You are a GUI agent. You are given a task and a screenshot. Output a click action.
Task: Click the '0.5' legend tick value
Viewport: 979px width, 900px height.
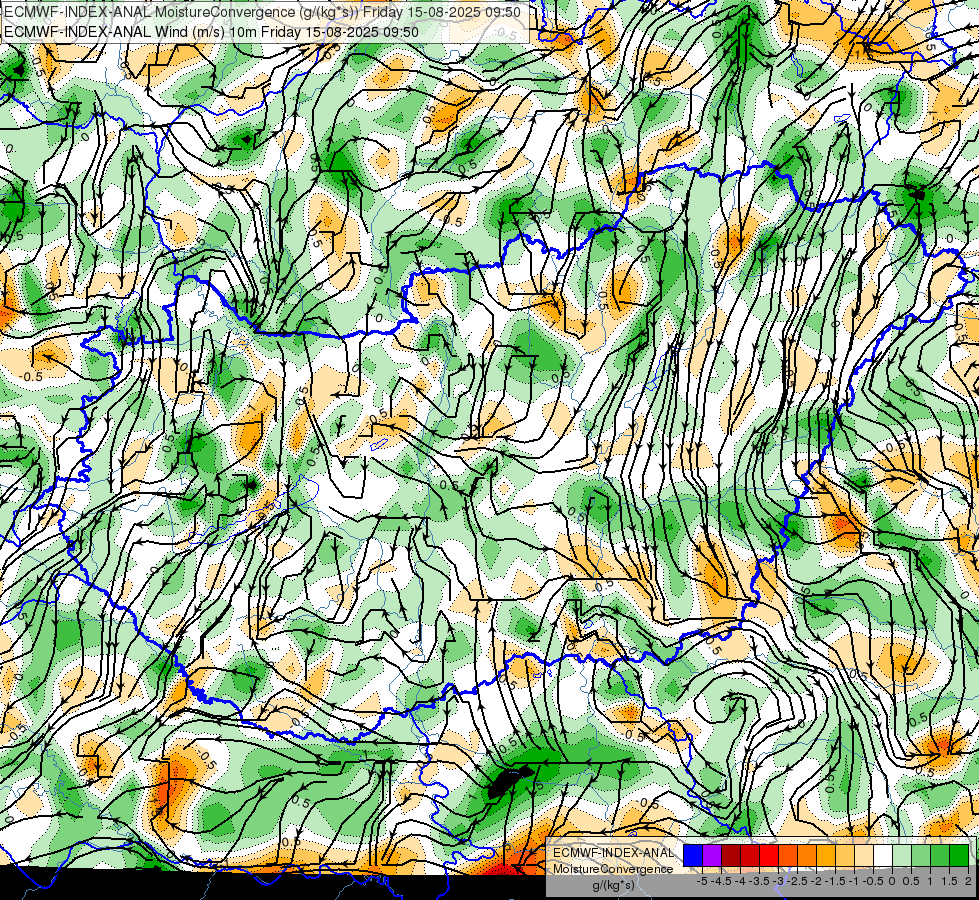[x=912, y=881]
